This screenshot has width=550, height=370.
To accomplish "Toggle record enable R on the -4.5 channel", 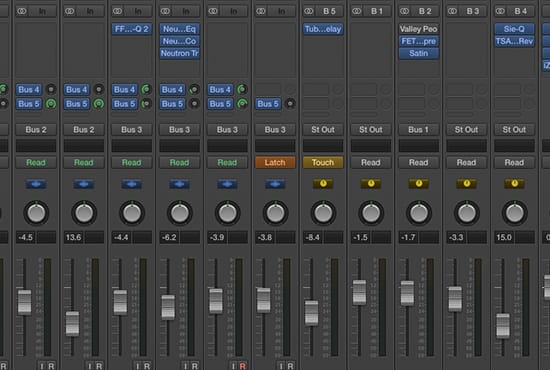I will point(51,366).
